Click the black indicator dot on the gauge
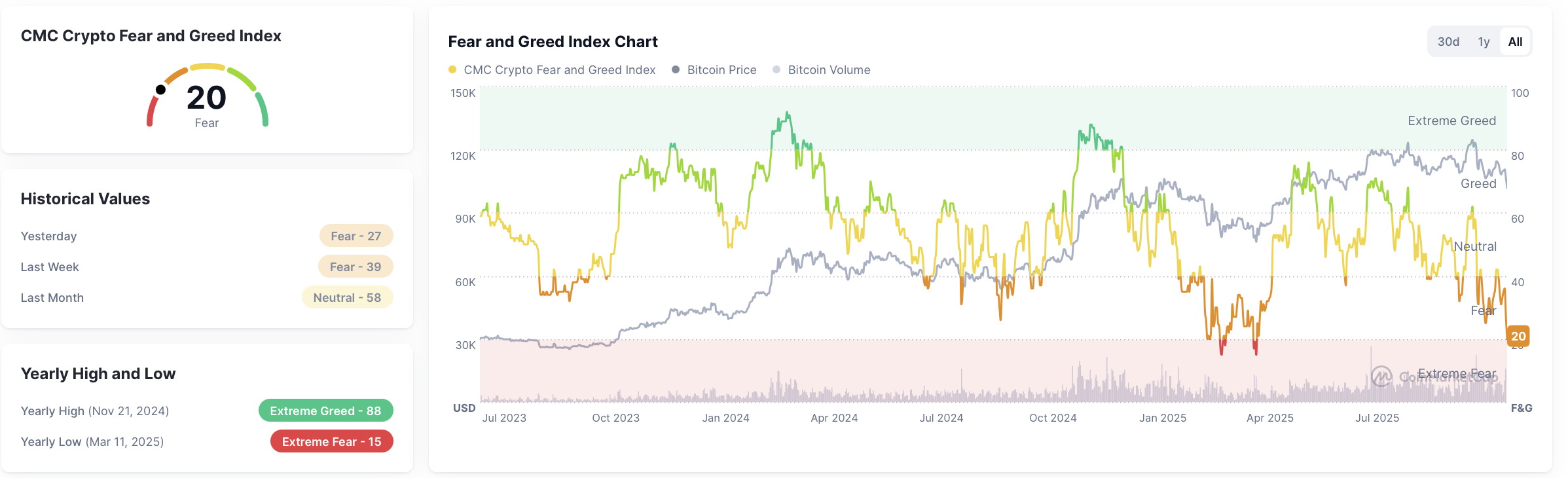 160,90
